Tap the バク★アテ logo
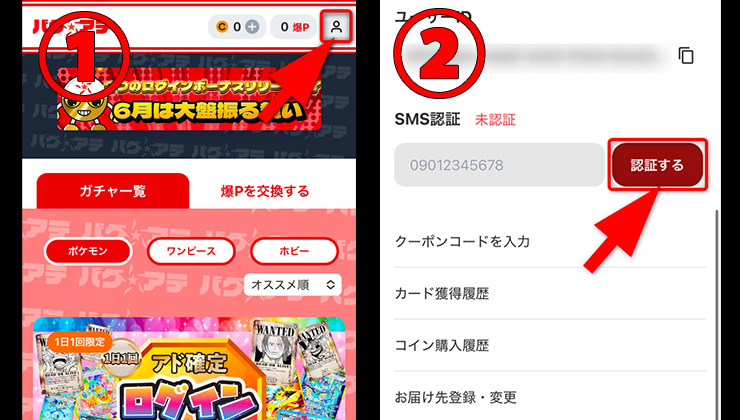 (x=71, y=27)
